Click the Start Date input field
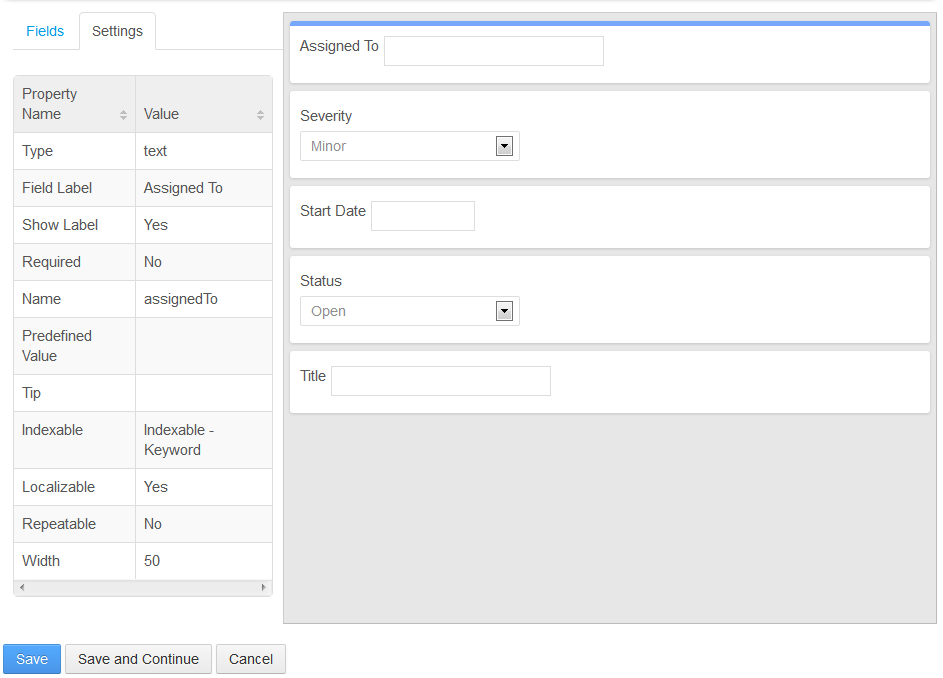This screenshot has height=678, width=943. point(423,216)
